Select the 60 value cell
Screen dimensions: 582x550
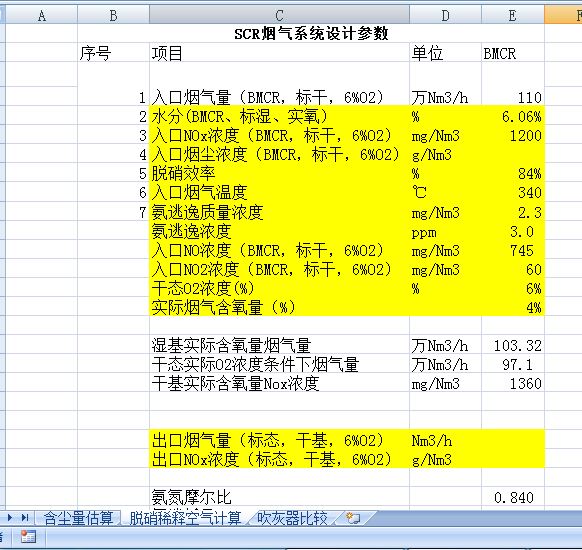(x=513, y=269)
